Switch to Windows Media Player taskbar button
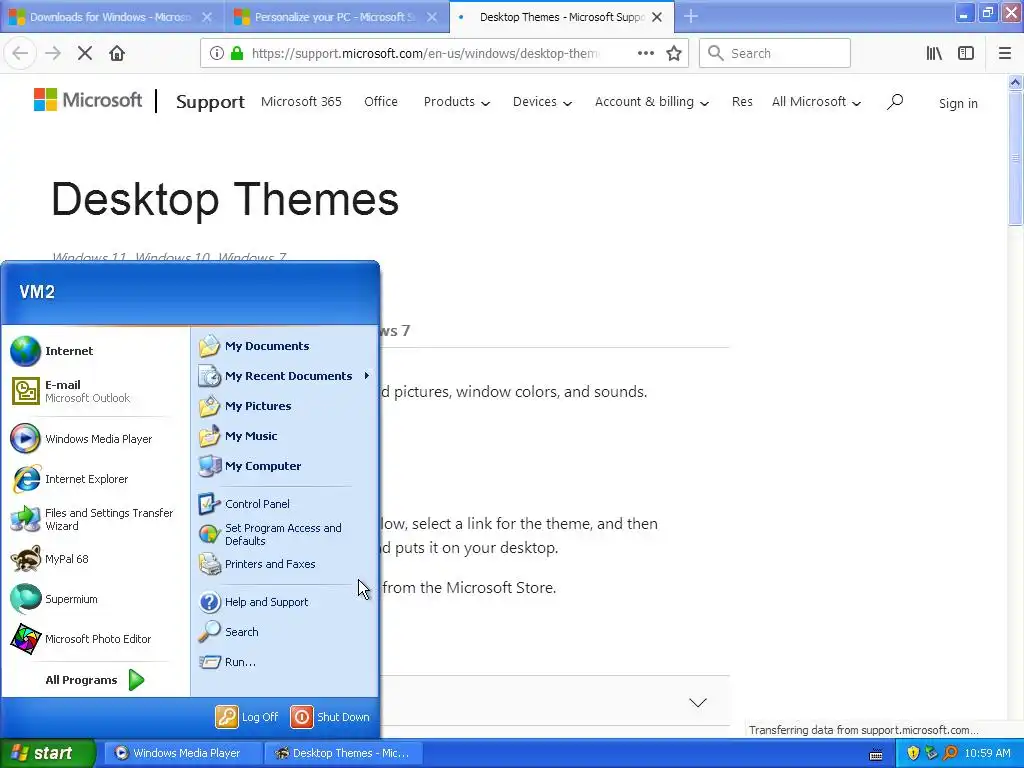The width and height of the screenshot is (1024, 768). [x=183, y=753]
